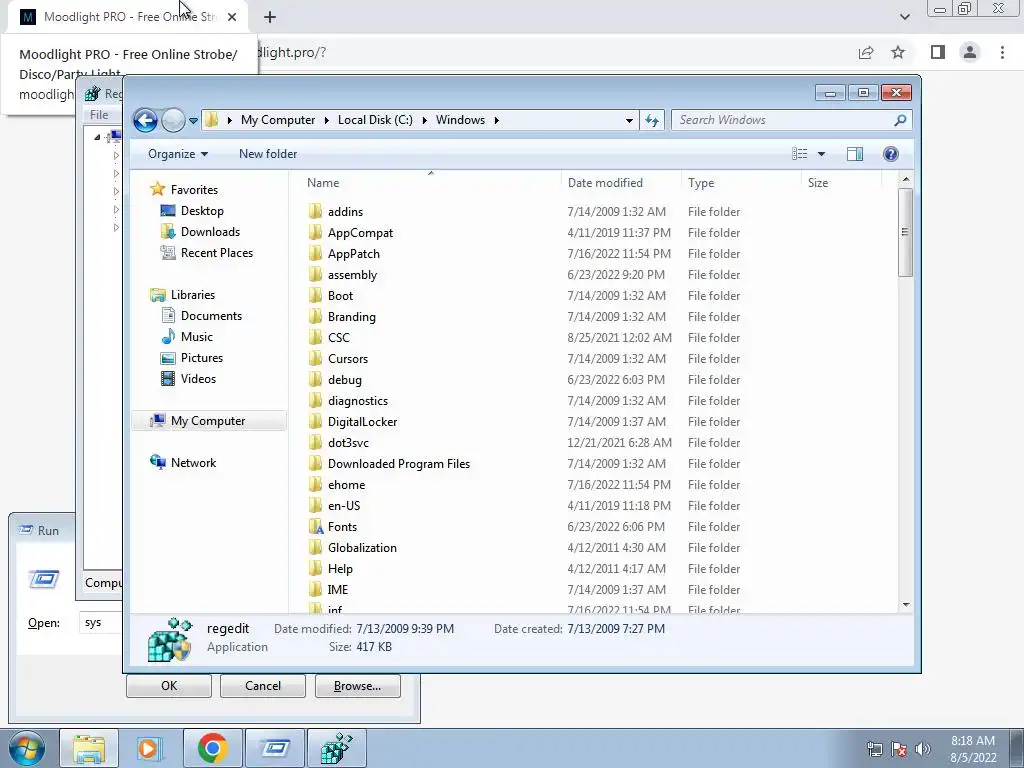The image size is (1024, 768).
Task: Select Libraries in navigation pane
Action: click(x=193, y=295)
